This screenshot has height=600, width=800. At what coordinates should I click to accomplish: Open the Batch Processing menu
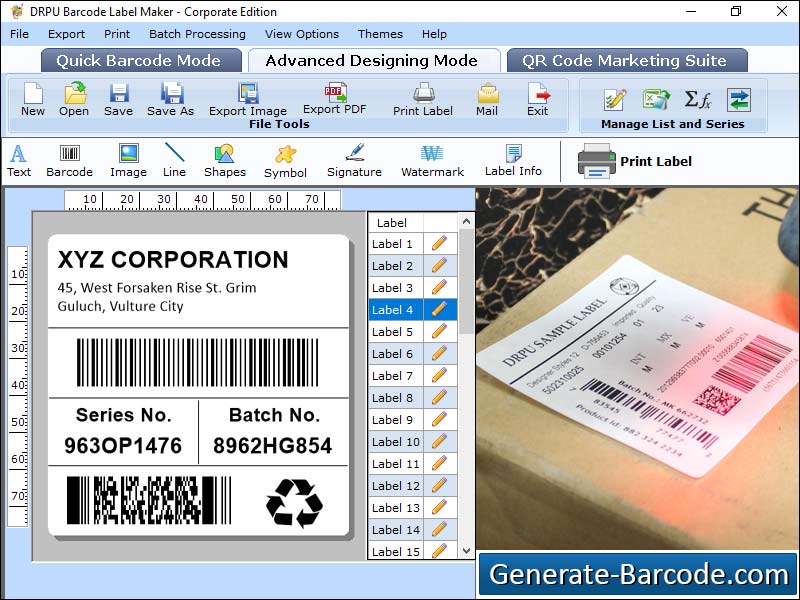197,34
